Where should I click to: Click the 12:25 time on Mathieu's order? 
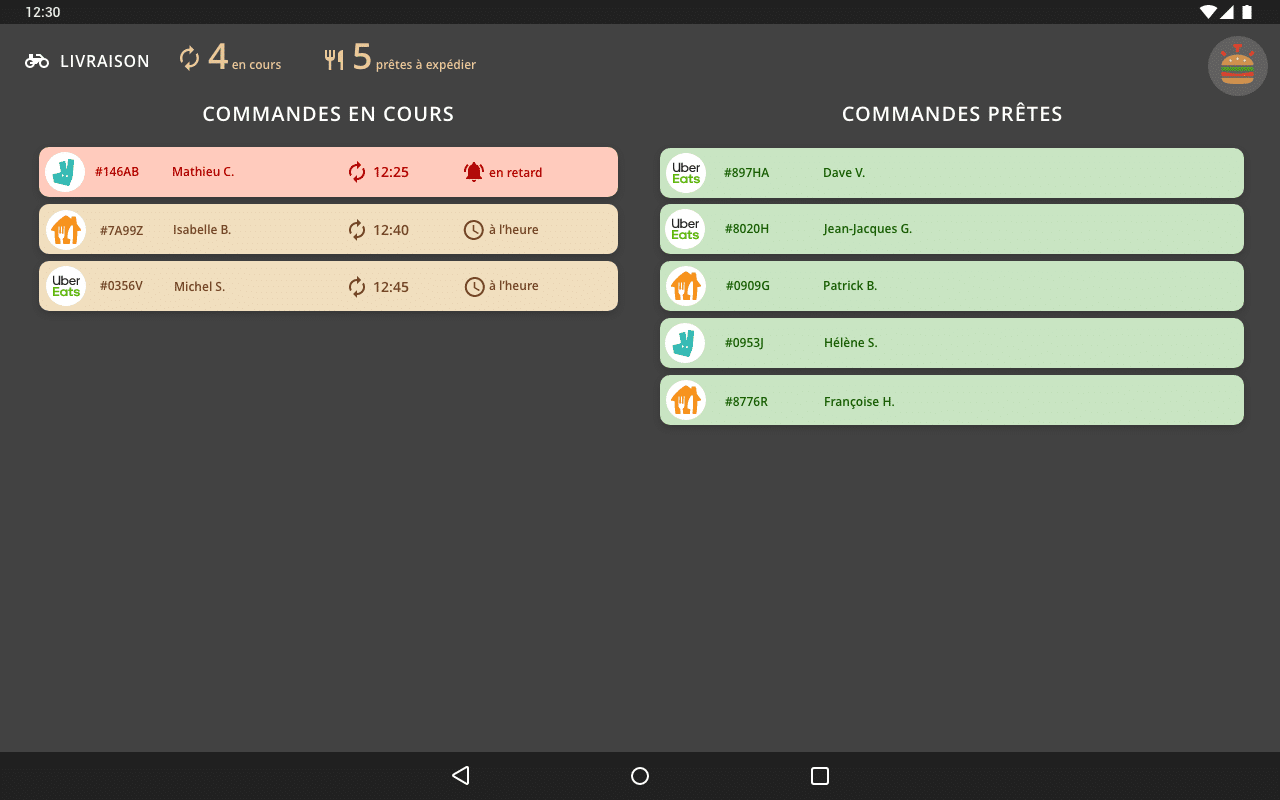(391, 172)
